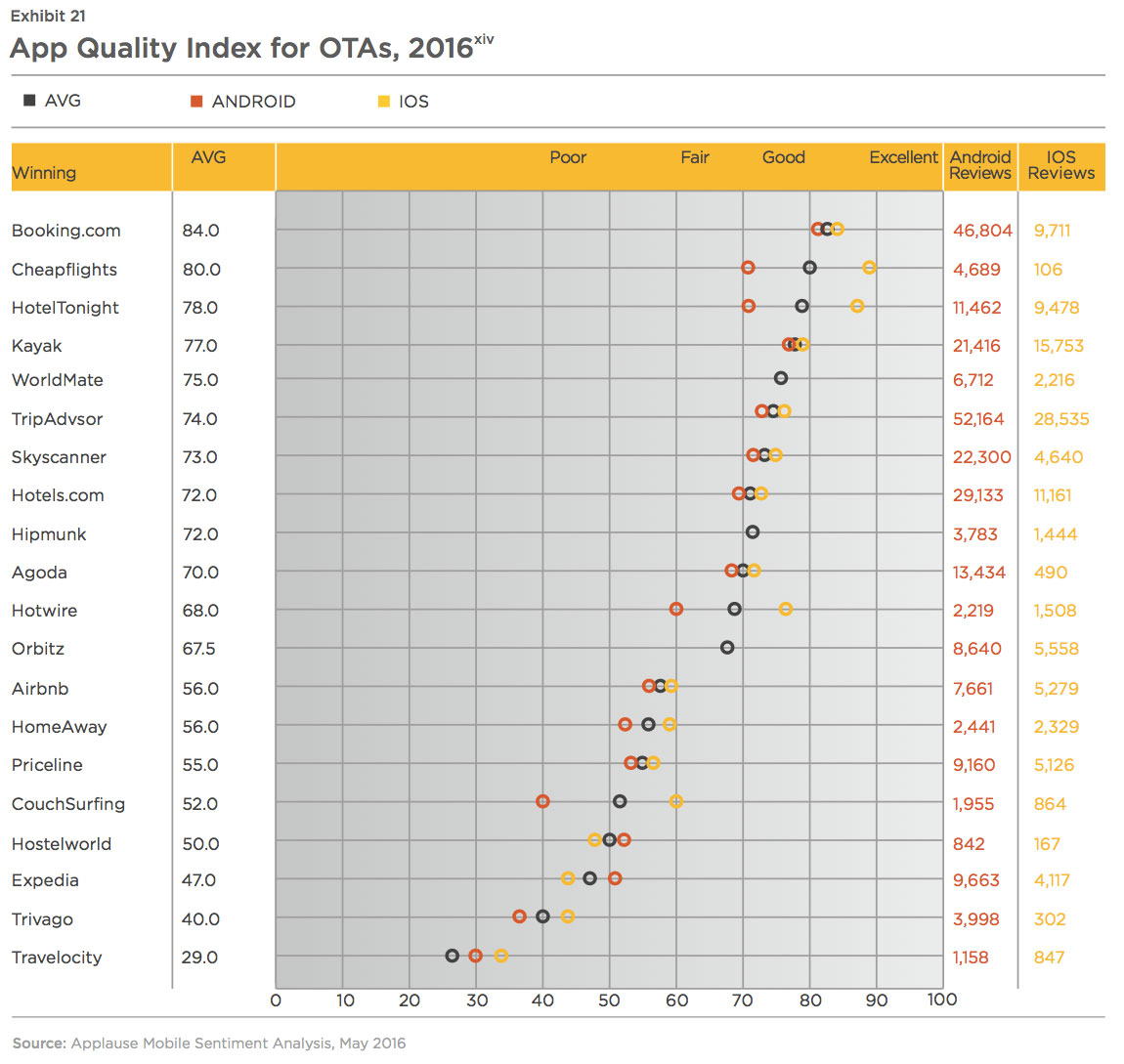
Task: Select the Hotels.com row label
Action: point(58,495)
